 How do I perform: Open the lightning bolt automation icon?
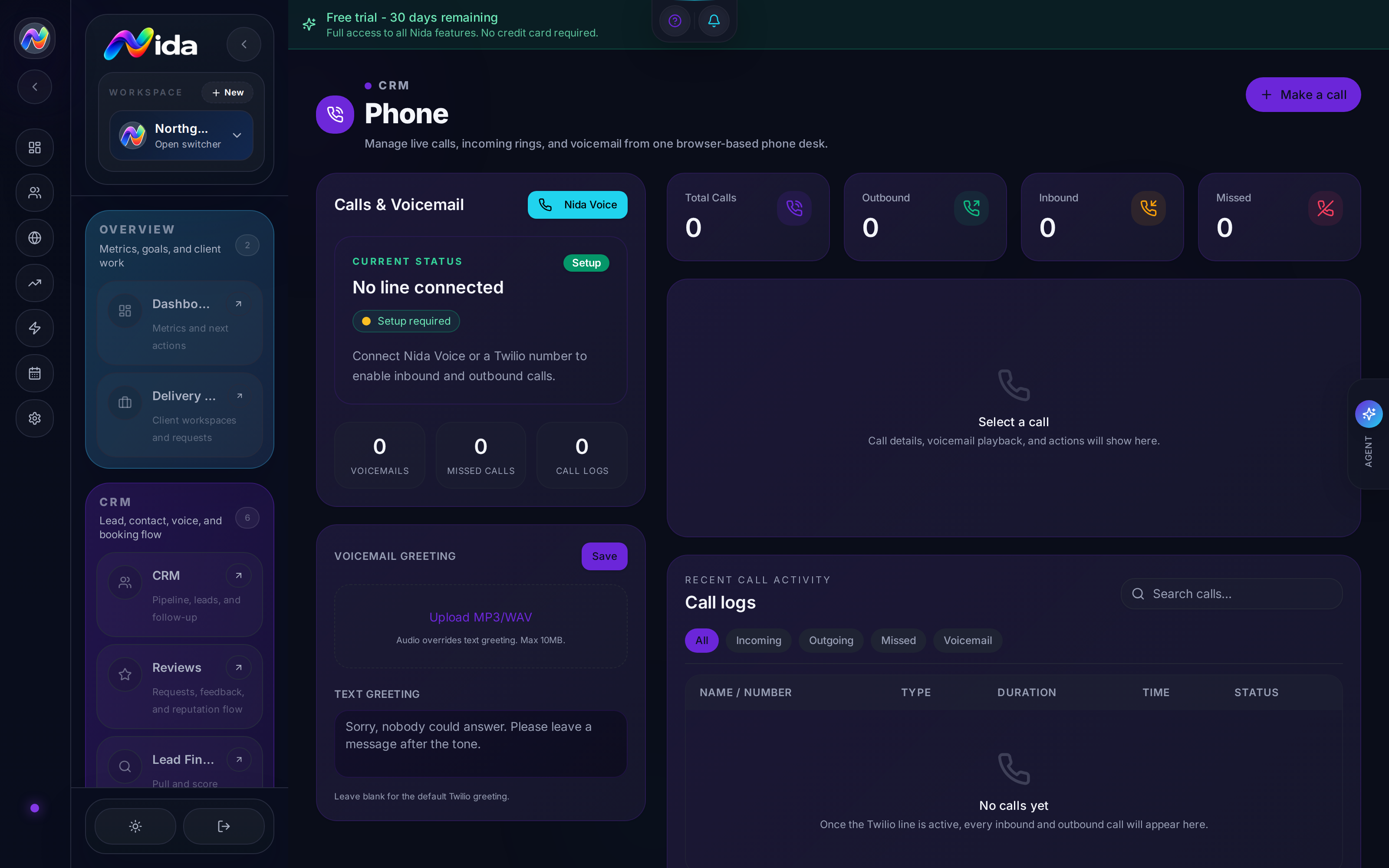[x=35, y=328]
